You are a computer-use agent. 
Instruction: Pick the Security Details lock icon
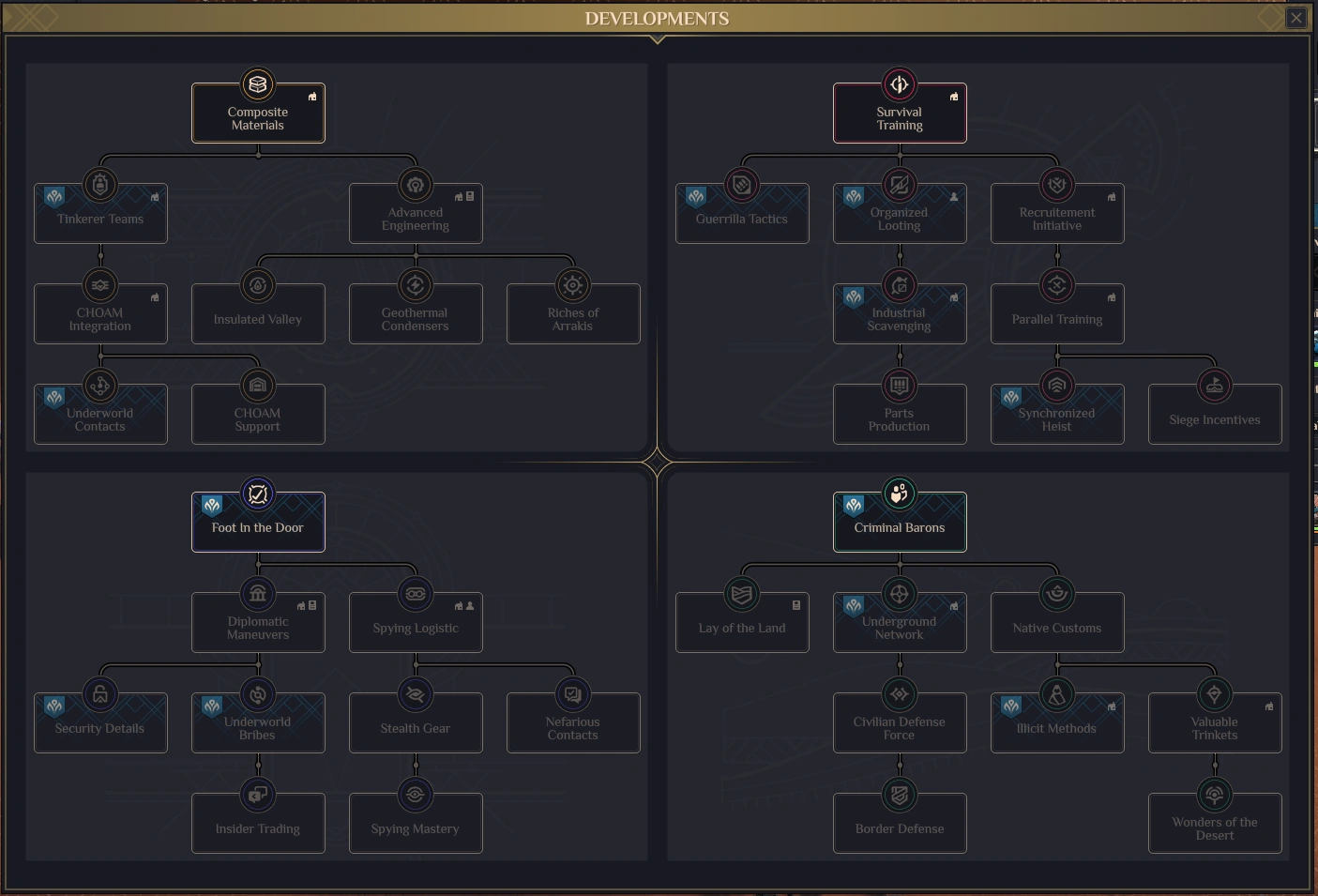point(100,694)
